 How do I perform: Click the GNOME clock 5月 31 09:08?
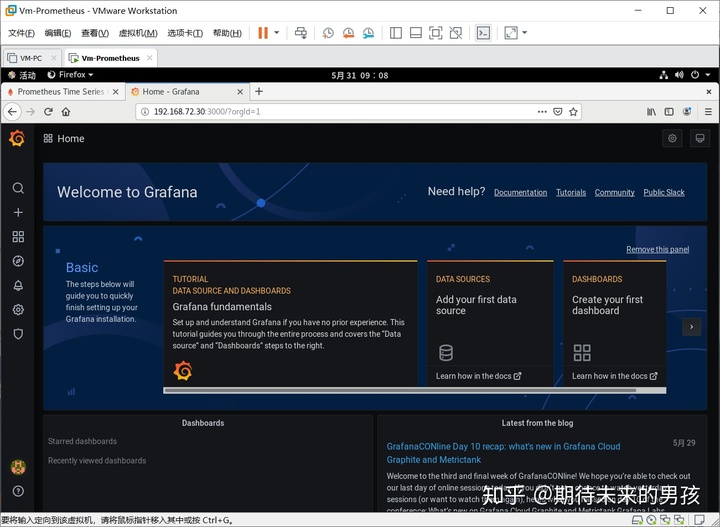tap(360, 75)
